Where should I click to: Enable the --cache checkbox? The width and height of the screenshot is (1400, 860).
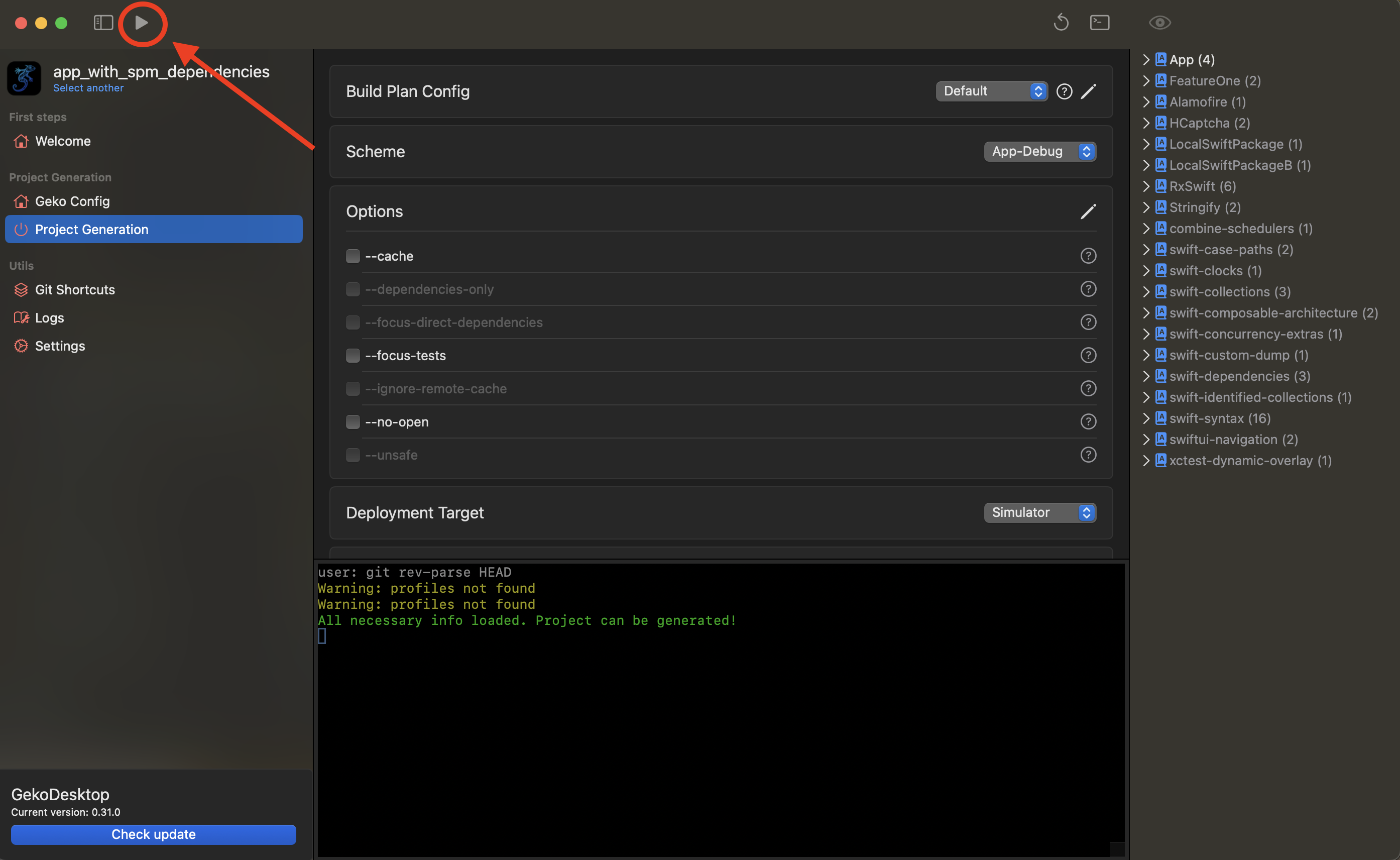click(x=353, y=256)
